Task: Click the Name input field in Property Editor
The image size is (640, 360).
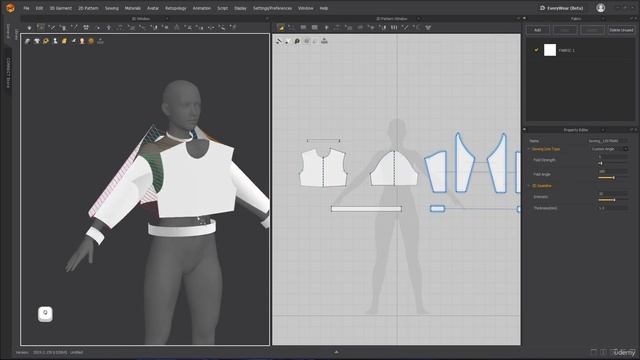Action: coord(608,141)
